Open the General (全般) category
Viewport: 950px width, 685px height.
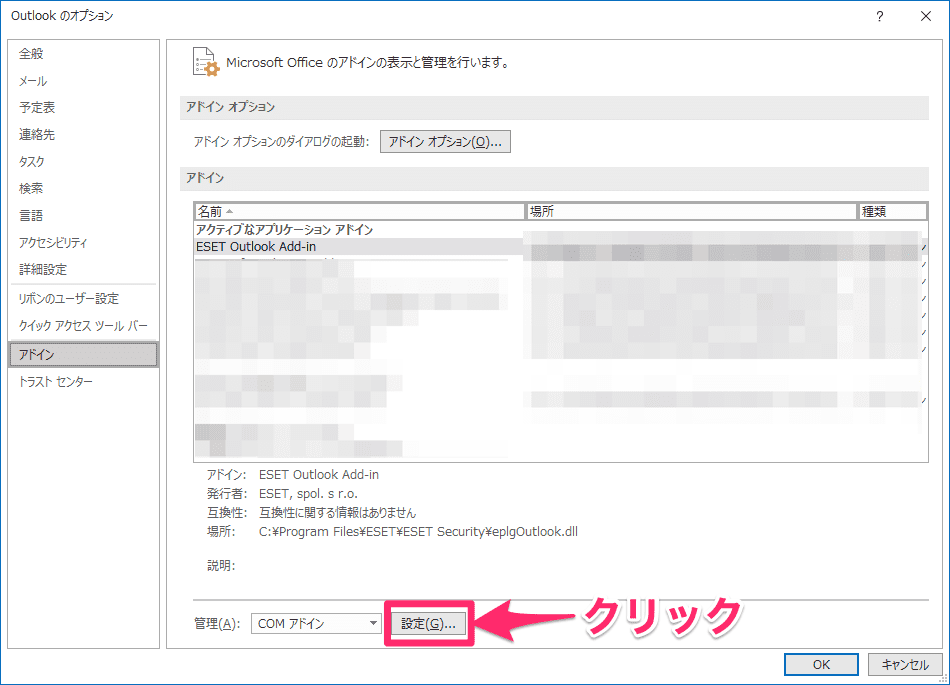(x=32, y=54)
